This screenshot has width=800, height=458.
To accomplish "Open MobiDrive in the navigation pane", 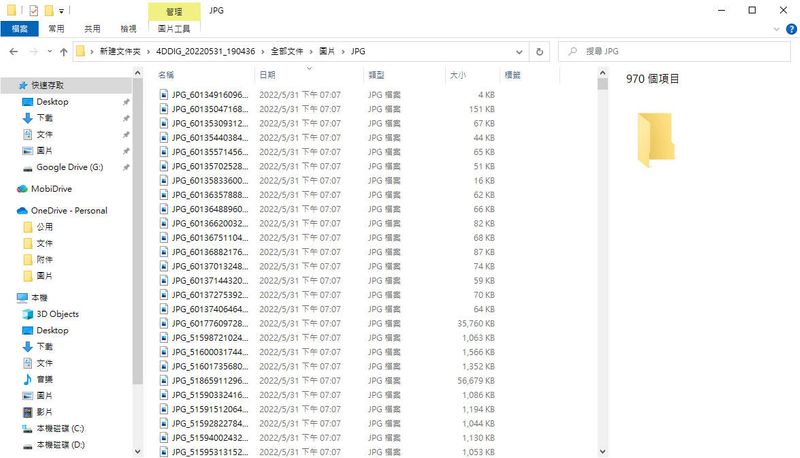I will 51,189.
